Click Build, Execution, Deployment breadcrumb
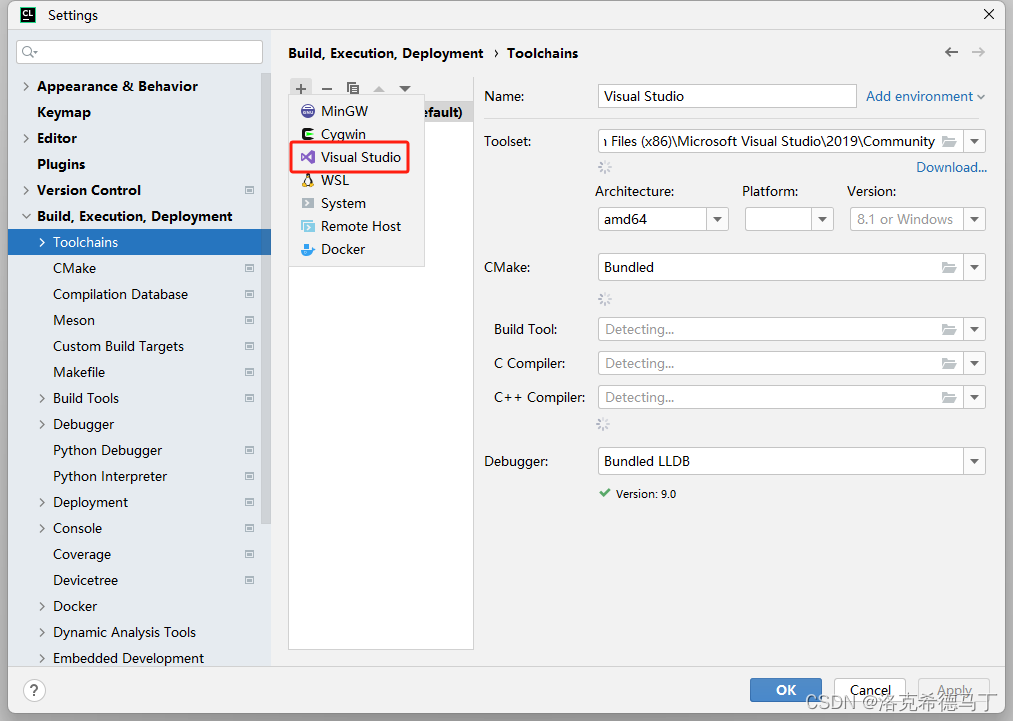The image size is (1013, 721). [386, 53]
